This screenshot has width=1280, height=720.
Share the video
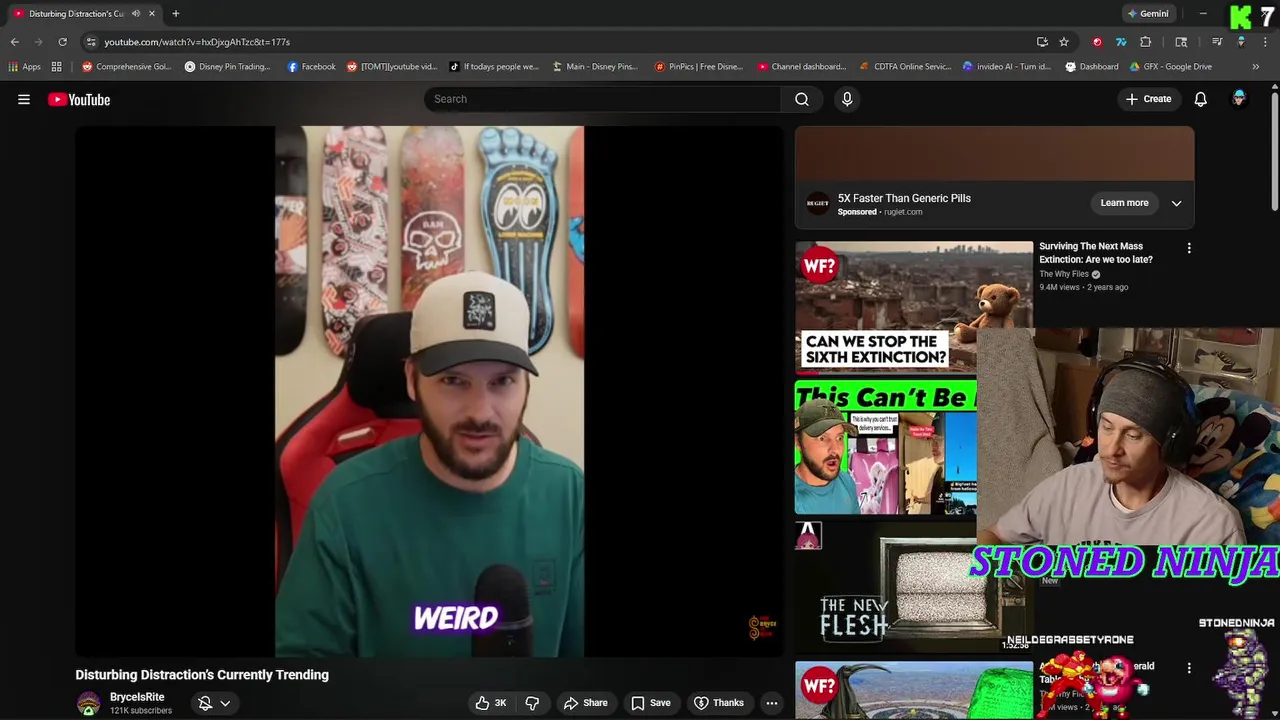(x=586, y=703)
